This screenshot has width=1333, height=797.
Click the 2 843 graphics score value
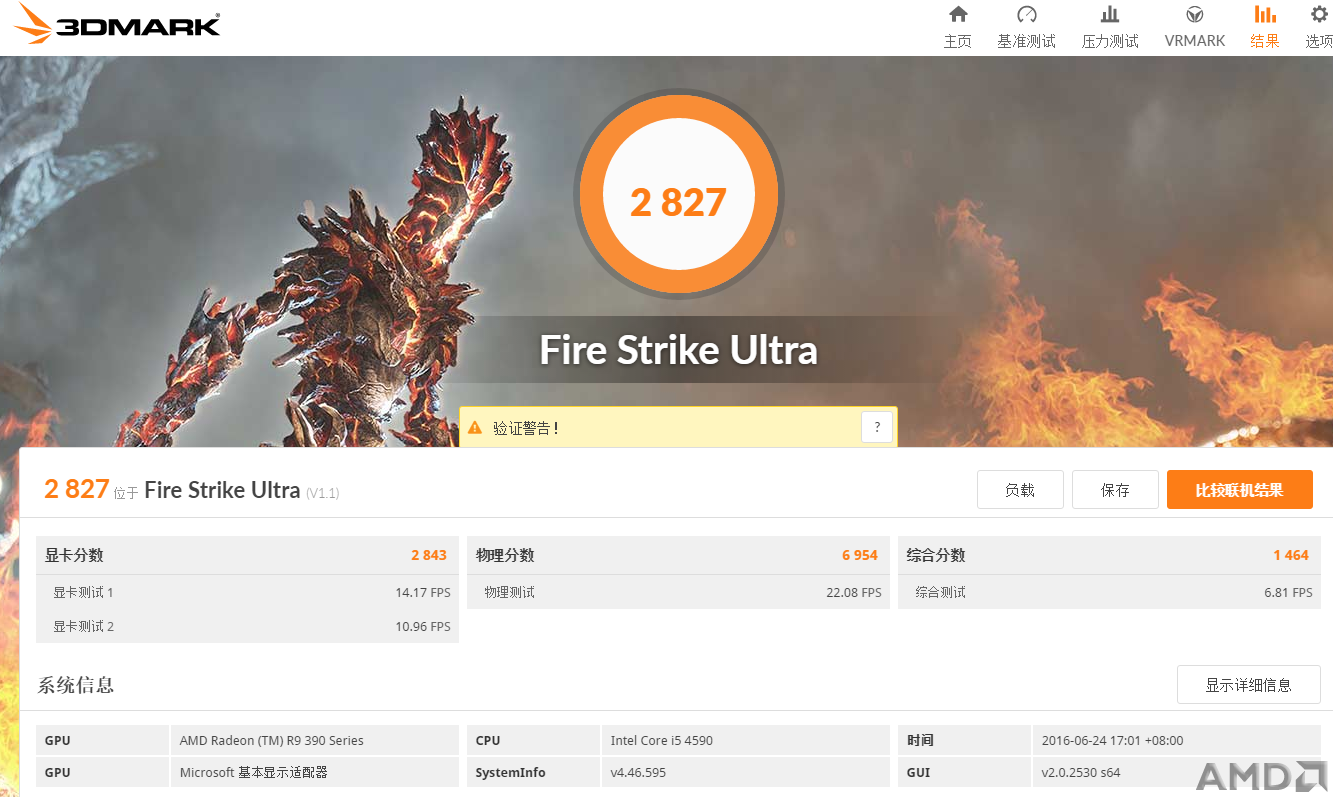(429, 555)
